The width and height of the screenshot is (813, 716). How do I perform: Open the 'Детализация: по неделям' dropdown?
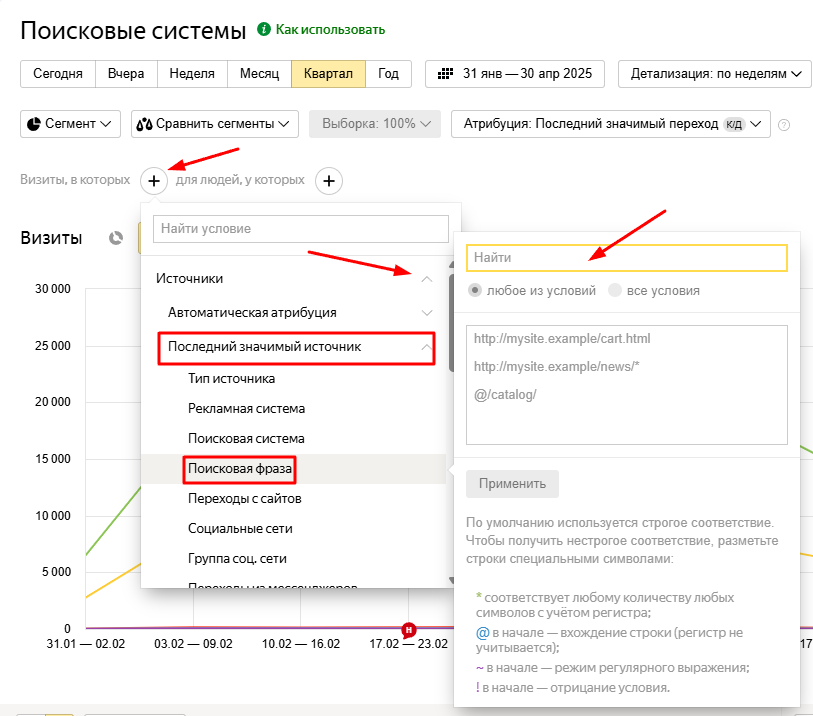[x=715, y=74]
